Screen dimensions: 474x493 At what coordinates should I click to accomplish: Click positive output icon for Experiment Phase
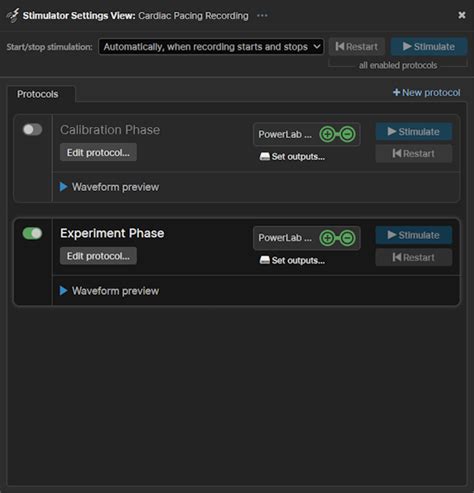327,238
